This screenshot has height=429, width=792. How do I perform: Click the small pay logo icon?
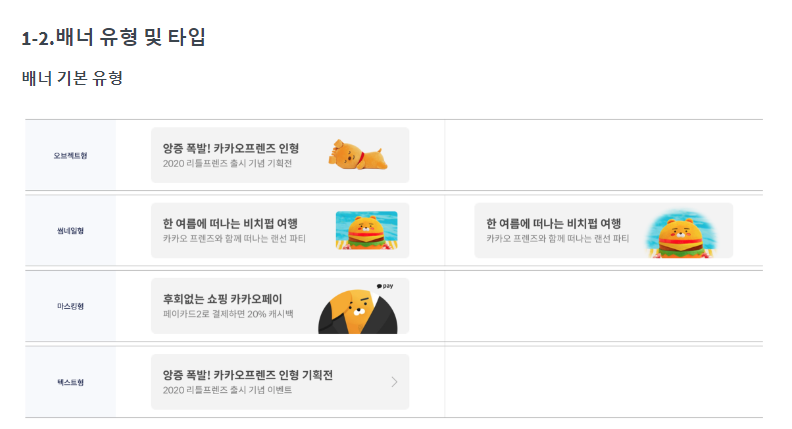[385, 286]
